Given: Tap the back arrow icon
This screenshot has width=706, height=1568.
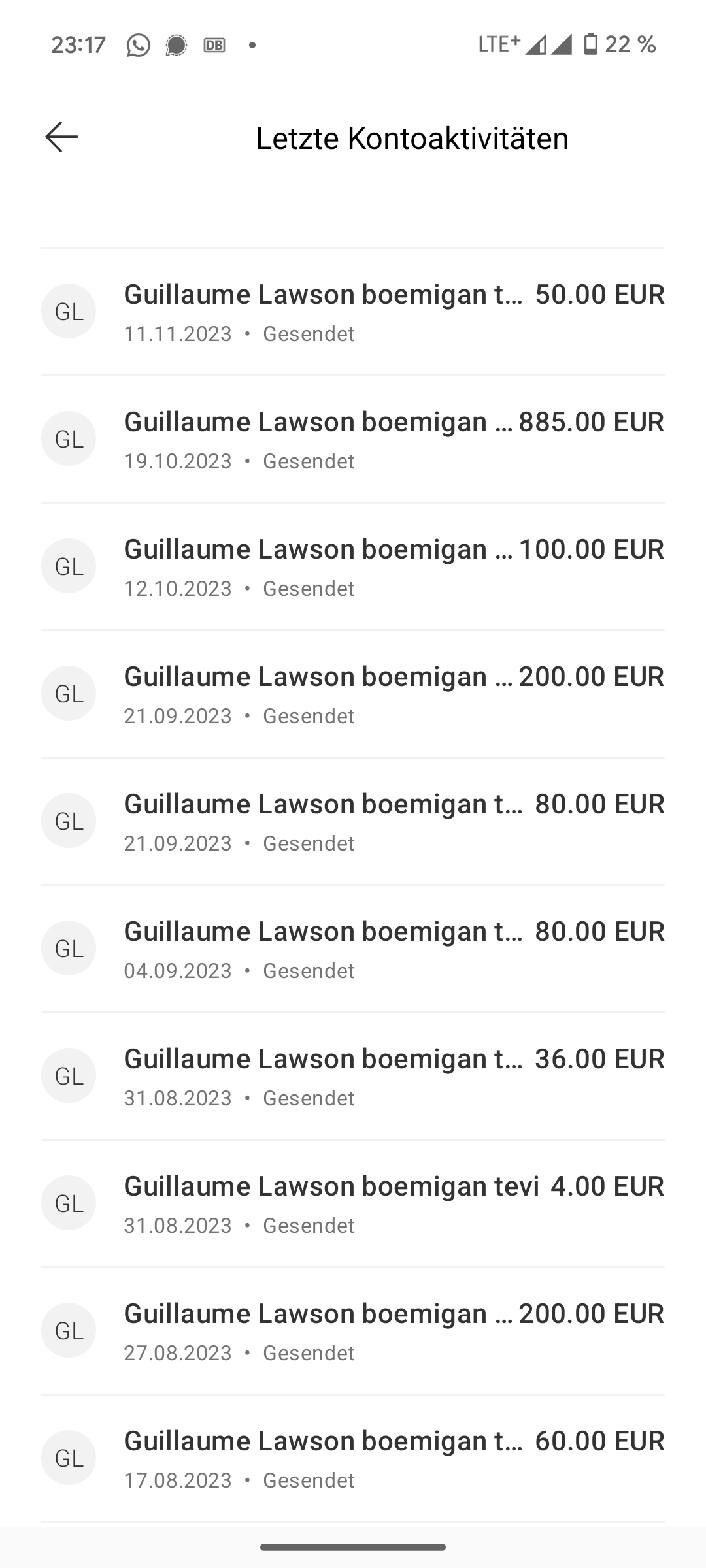Looking at the screenshot, I should pos(62,137).
